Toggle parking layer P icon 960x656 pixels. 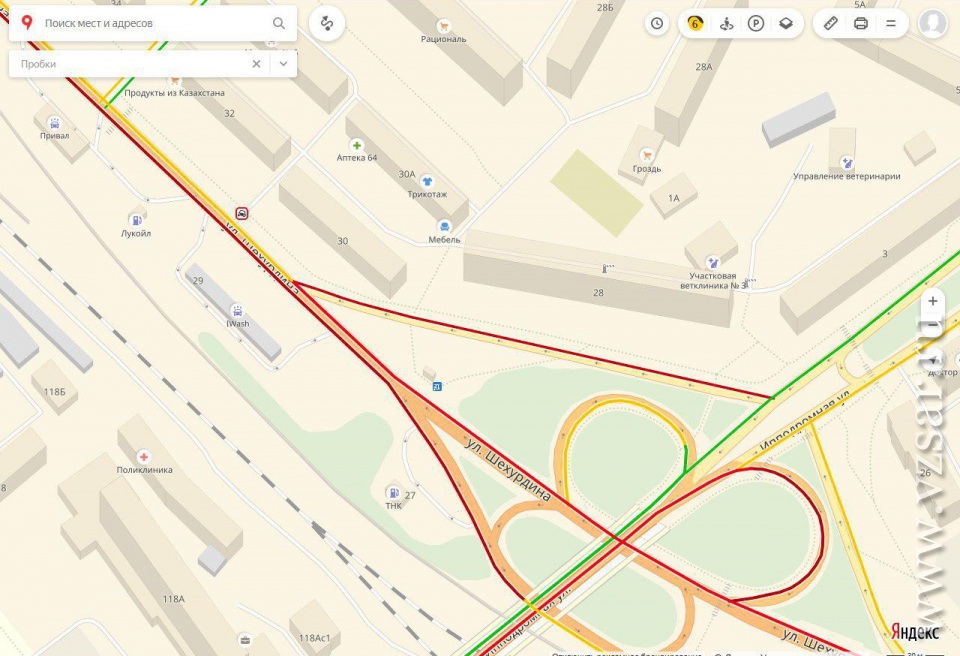point(756,23)
